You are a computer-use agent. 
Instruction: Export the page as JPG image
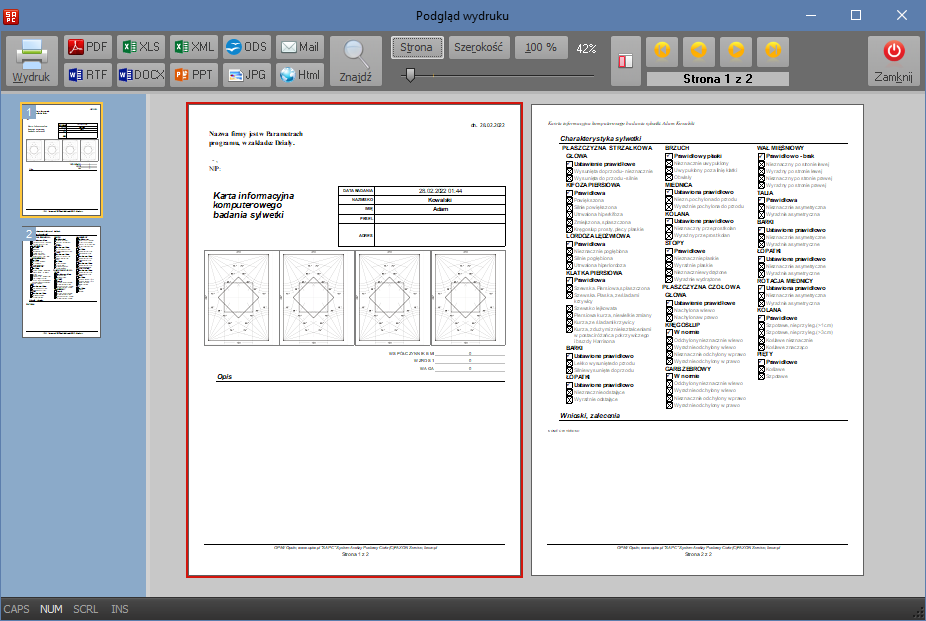(x=246, y=74)
